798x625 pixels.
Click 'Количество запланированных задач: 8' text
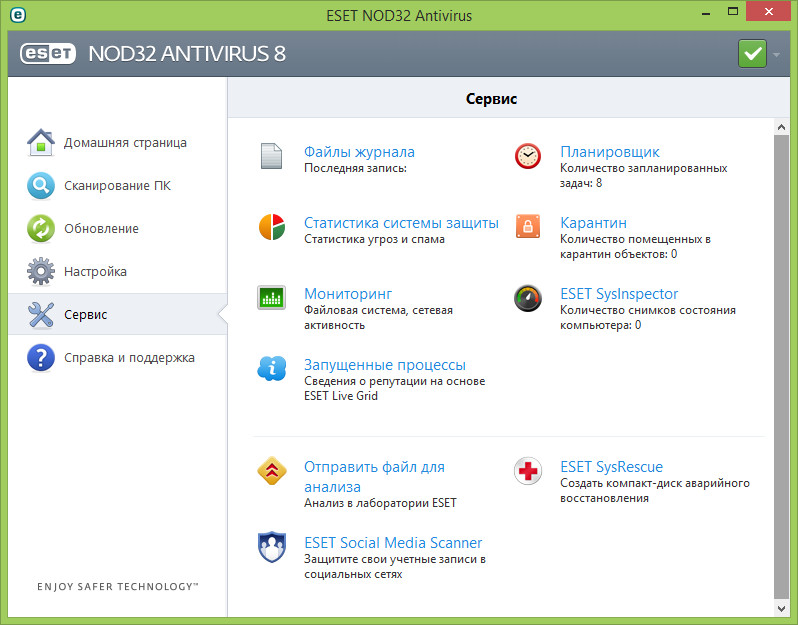643,176
